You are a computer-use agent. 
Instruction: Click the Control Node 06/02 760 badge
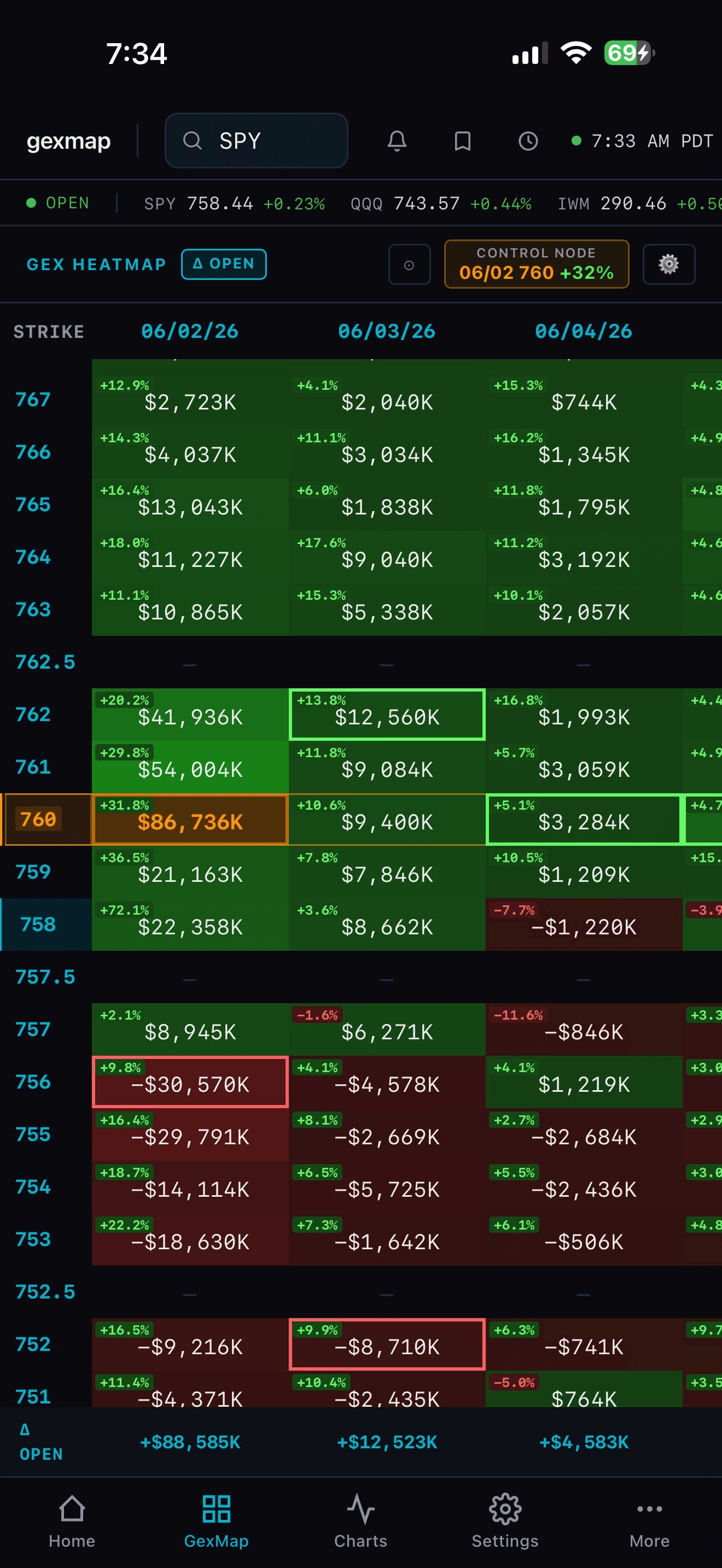tap(537, 264)
